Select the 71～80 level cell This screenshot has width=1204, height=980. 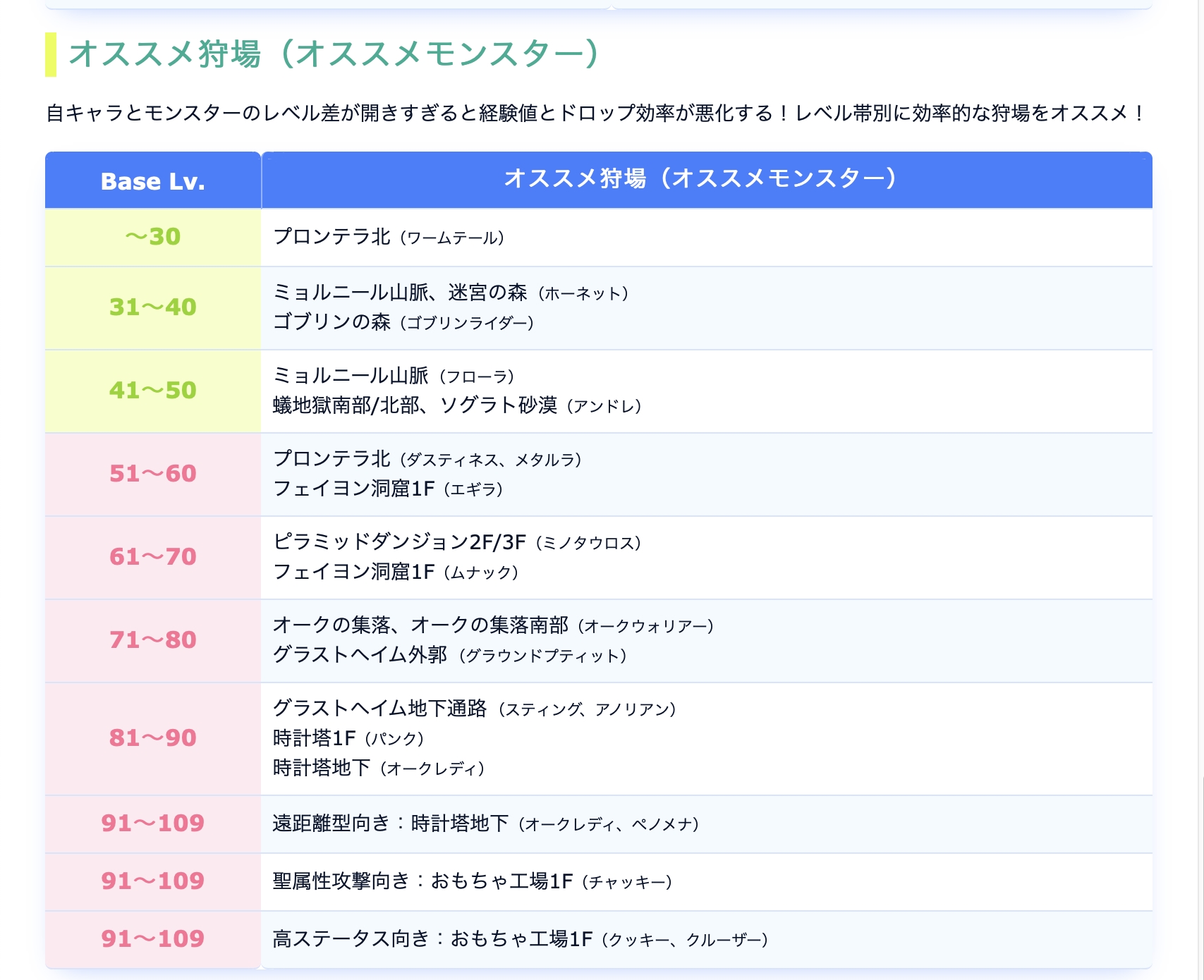coord(153,640)
